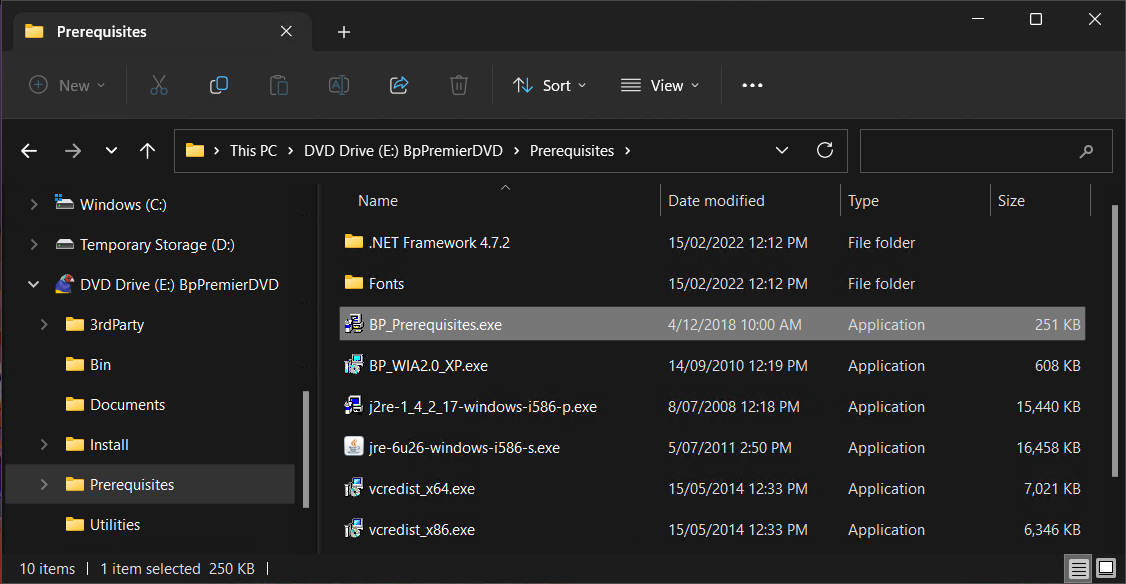Click the DVD Drive (E:) disc icon
This screenshot has width=1126, height=584.
click(x=65, y=284)
